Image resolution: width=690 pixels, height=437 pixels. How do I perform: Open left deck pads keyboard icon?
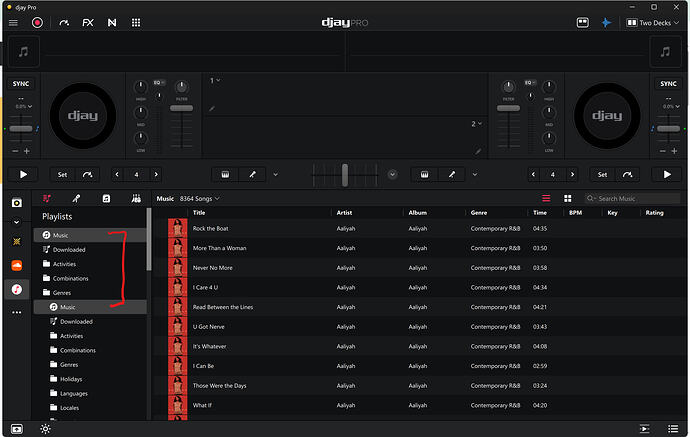(x=225, y=175)
